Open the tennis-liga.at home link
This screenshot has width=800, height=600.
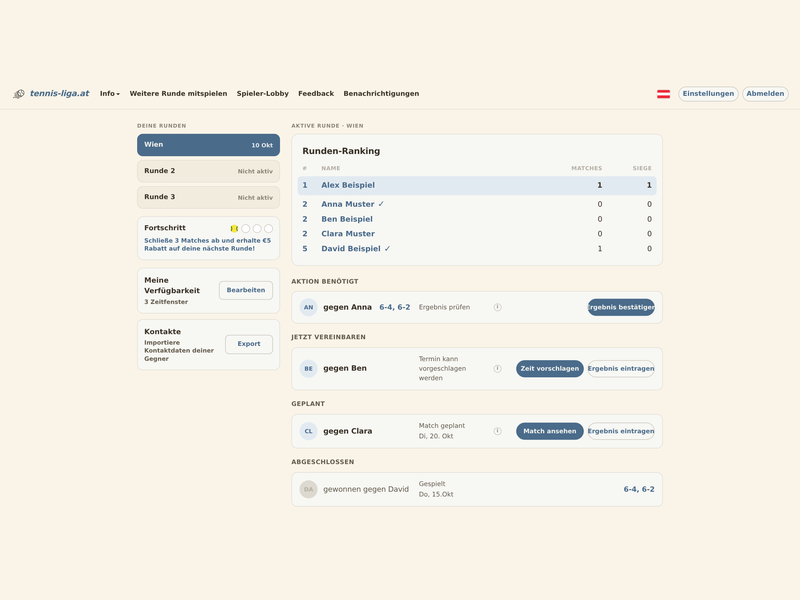point(59,93)
